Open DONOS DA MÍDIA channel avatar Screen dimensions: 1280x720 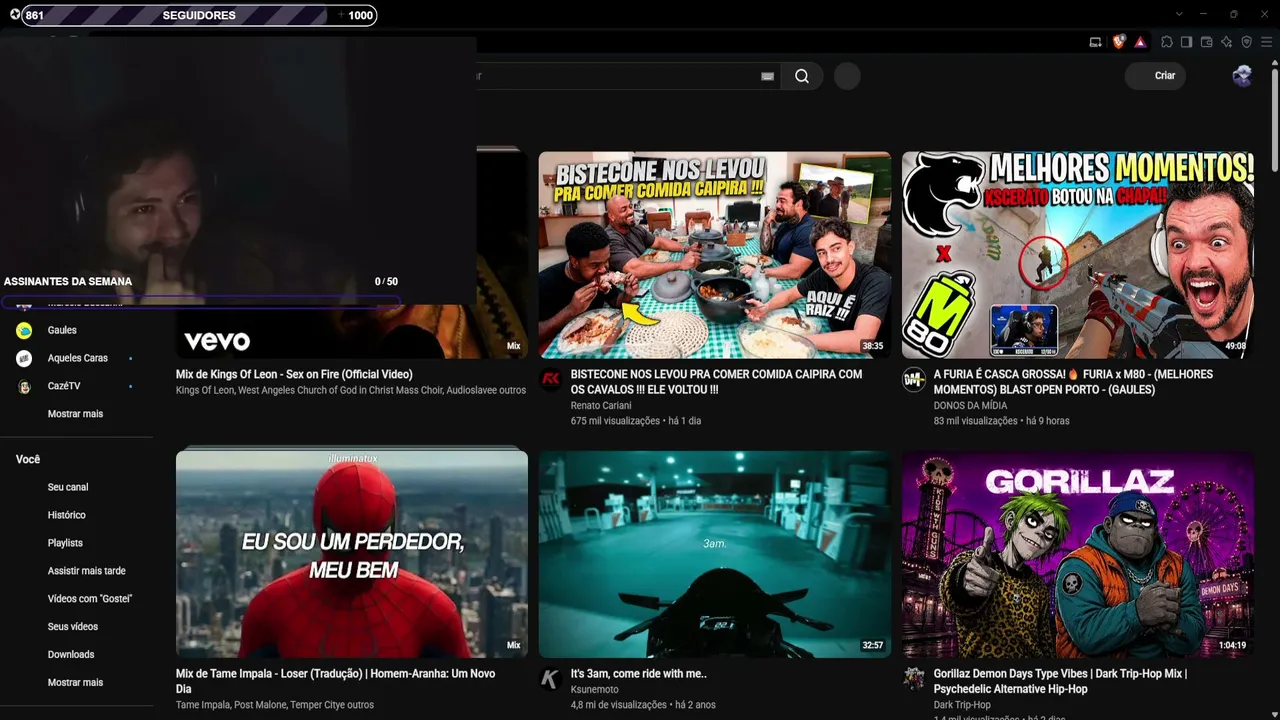(x=914, y=379)
